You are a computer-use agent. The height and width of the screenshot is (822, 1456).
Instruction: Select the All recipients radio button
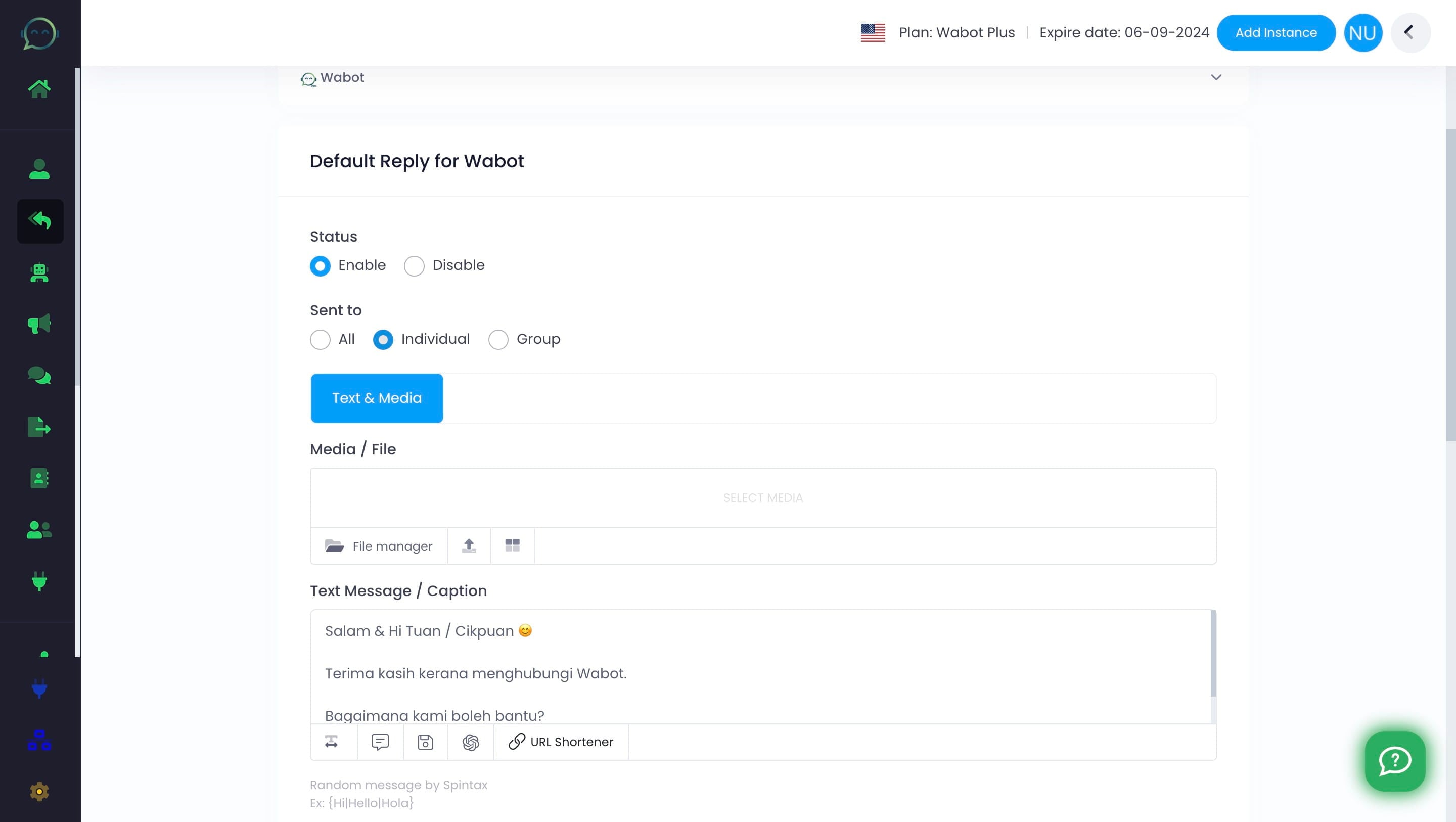(x=320, y=339)
